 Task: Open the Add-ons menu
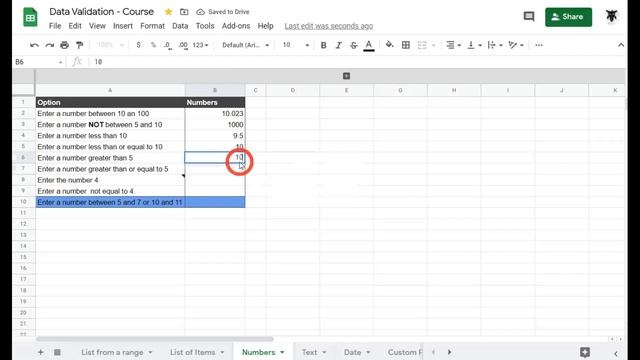[x=236, y=26]
